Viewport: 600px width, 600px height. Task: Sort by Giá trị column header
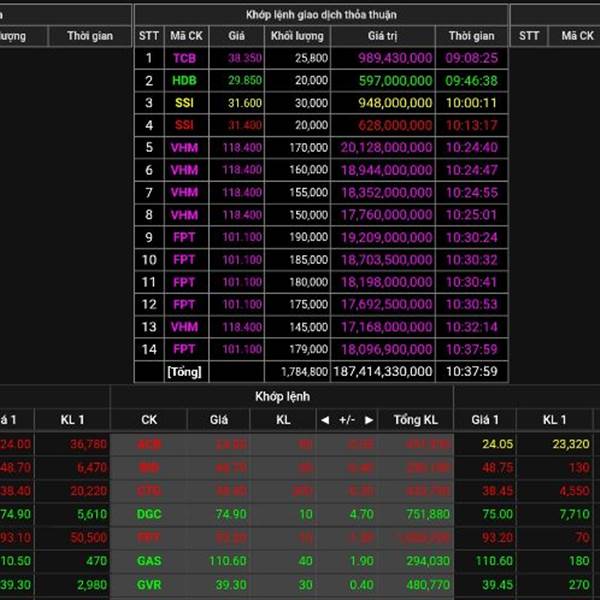[382, 36]
